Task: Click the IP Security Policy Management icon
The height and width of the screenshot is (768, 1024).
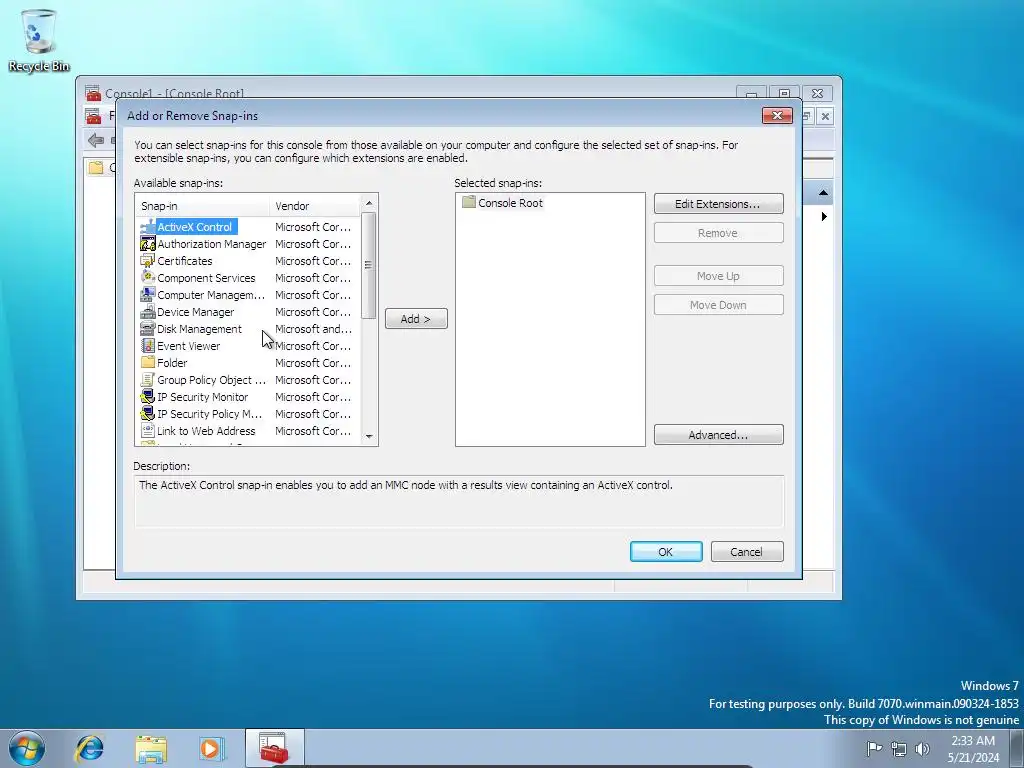Action: (148, 413)
